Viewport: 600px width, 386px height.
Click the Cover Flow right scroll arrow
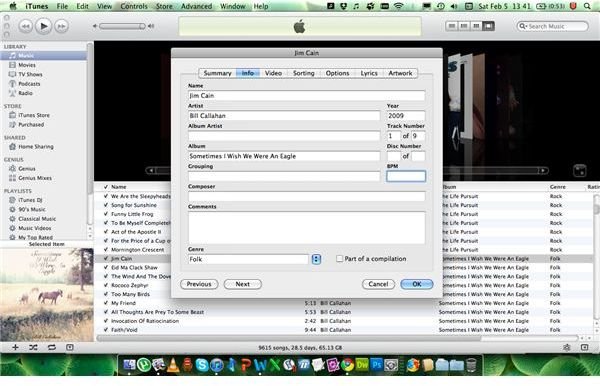click(543, 171)
